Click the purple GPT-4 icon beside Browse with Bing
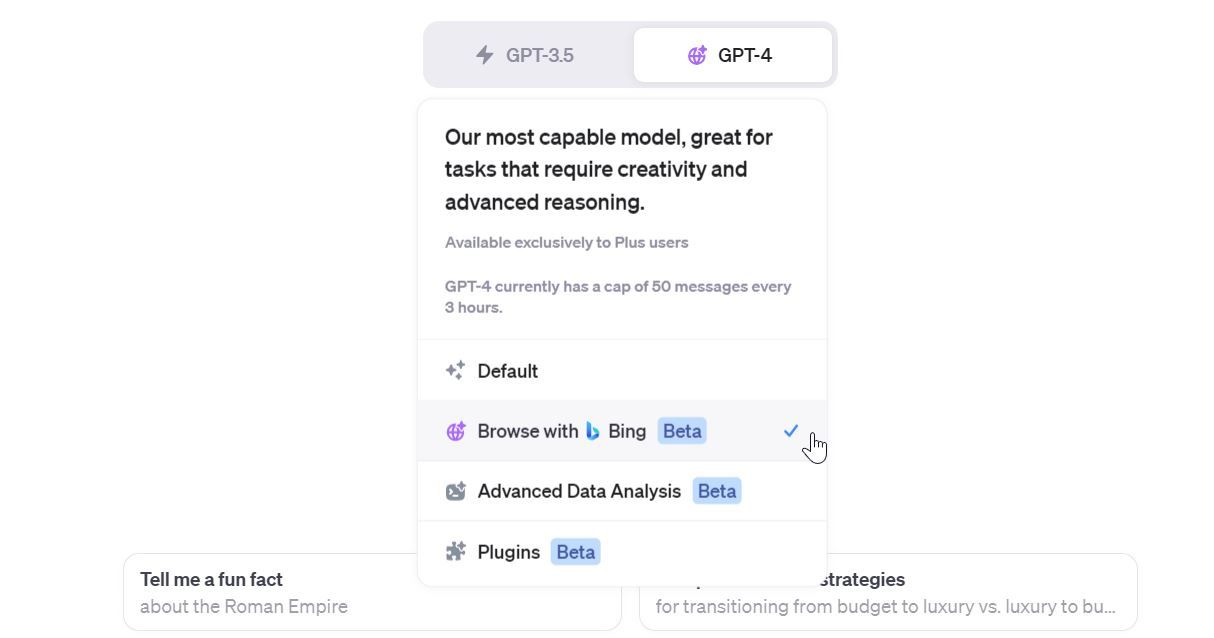 (x=456, y=431)
